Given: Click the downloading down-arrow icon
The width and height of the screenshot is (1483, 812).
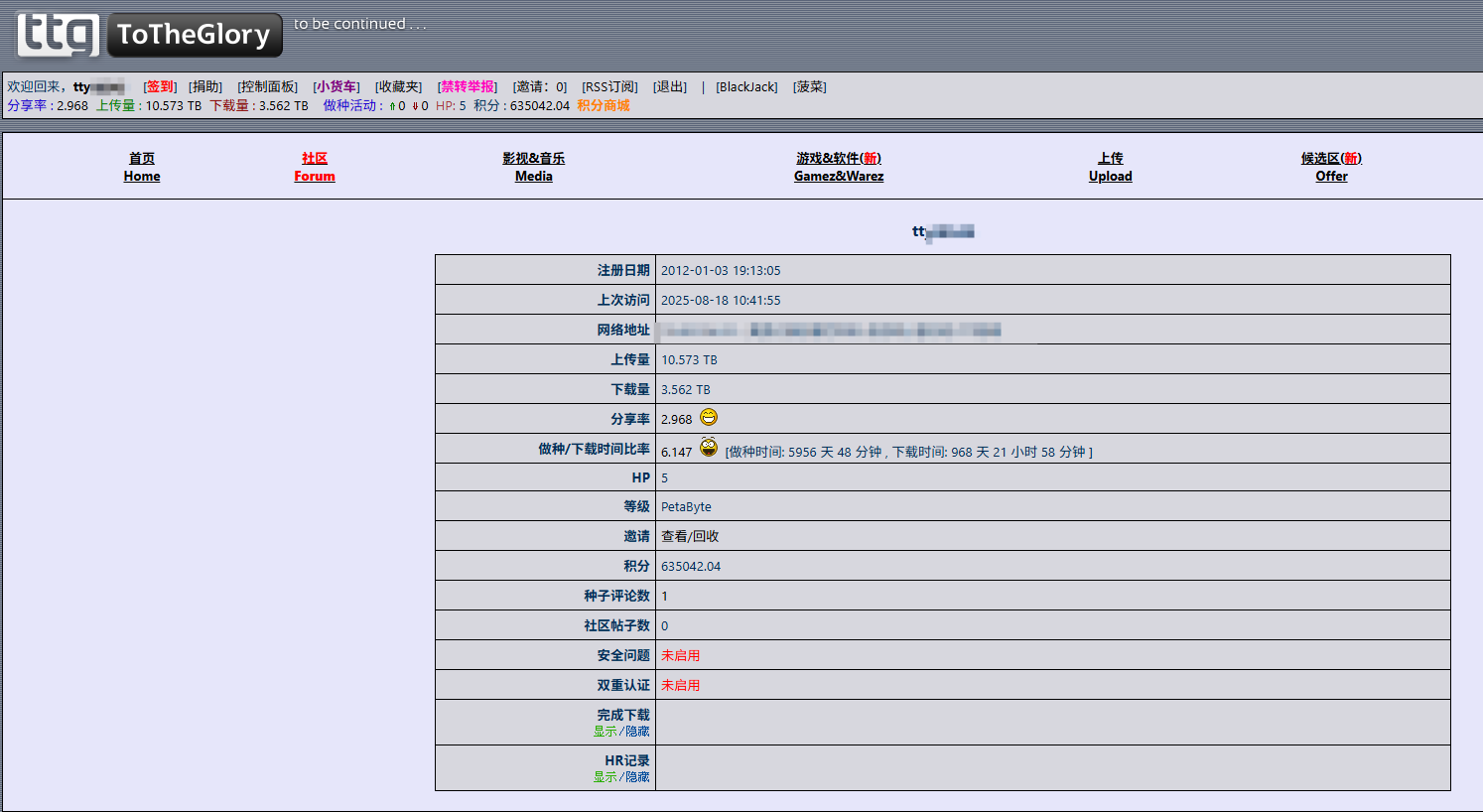Looking at the screenshot, I should 415,106.
